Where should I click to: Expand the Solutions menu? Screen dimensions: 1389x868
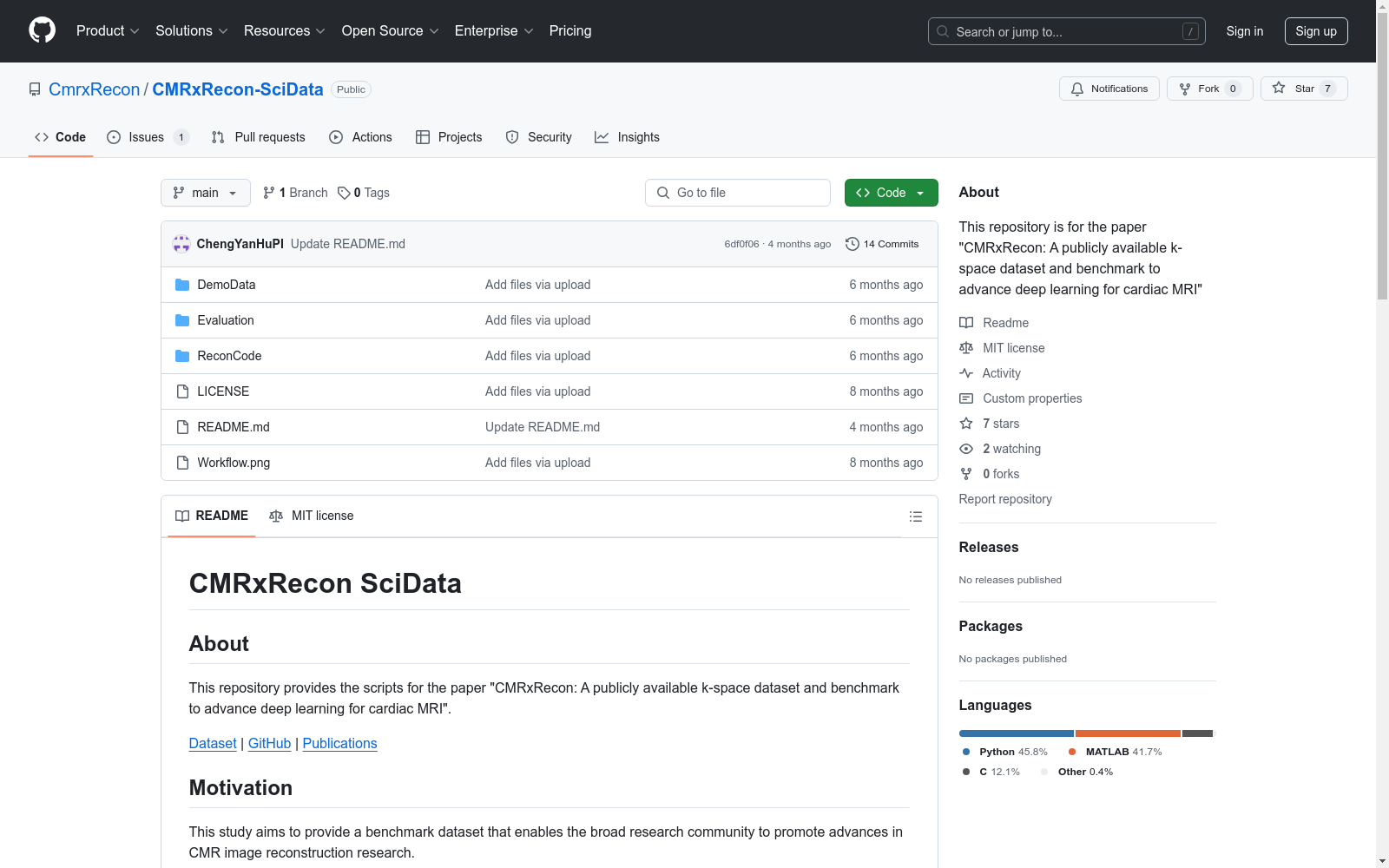pyautogui.click(x=192, y=30)
